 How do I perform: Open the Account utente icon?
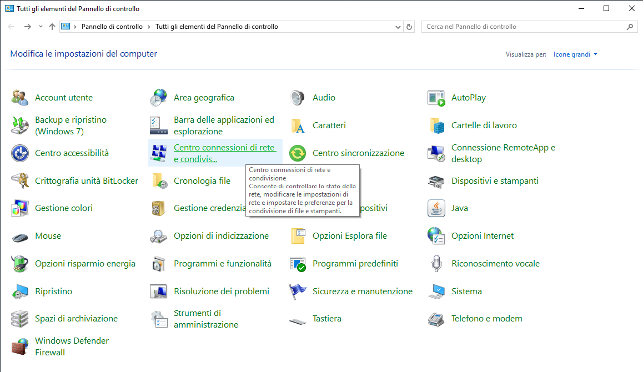click(20, 98)
